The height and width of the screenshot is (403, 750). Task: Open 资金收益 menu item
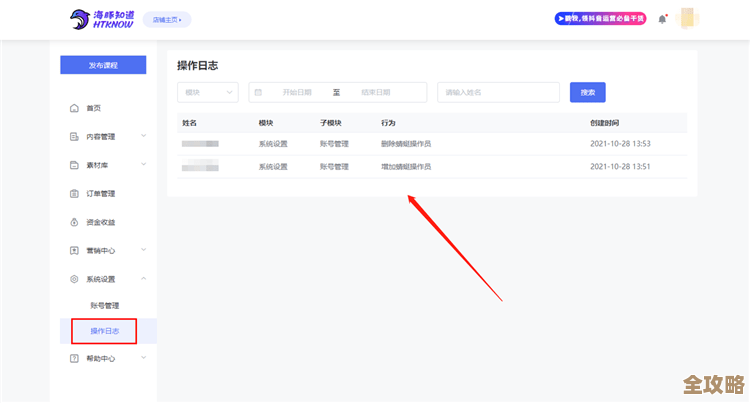(101, 222)
